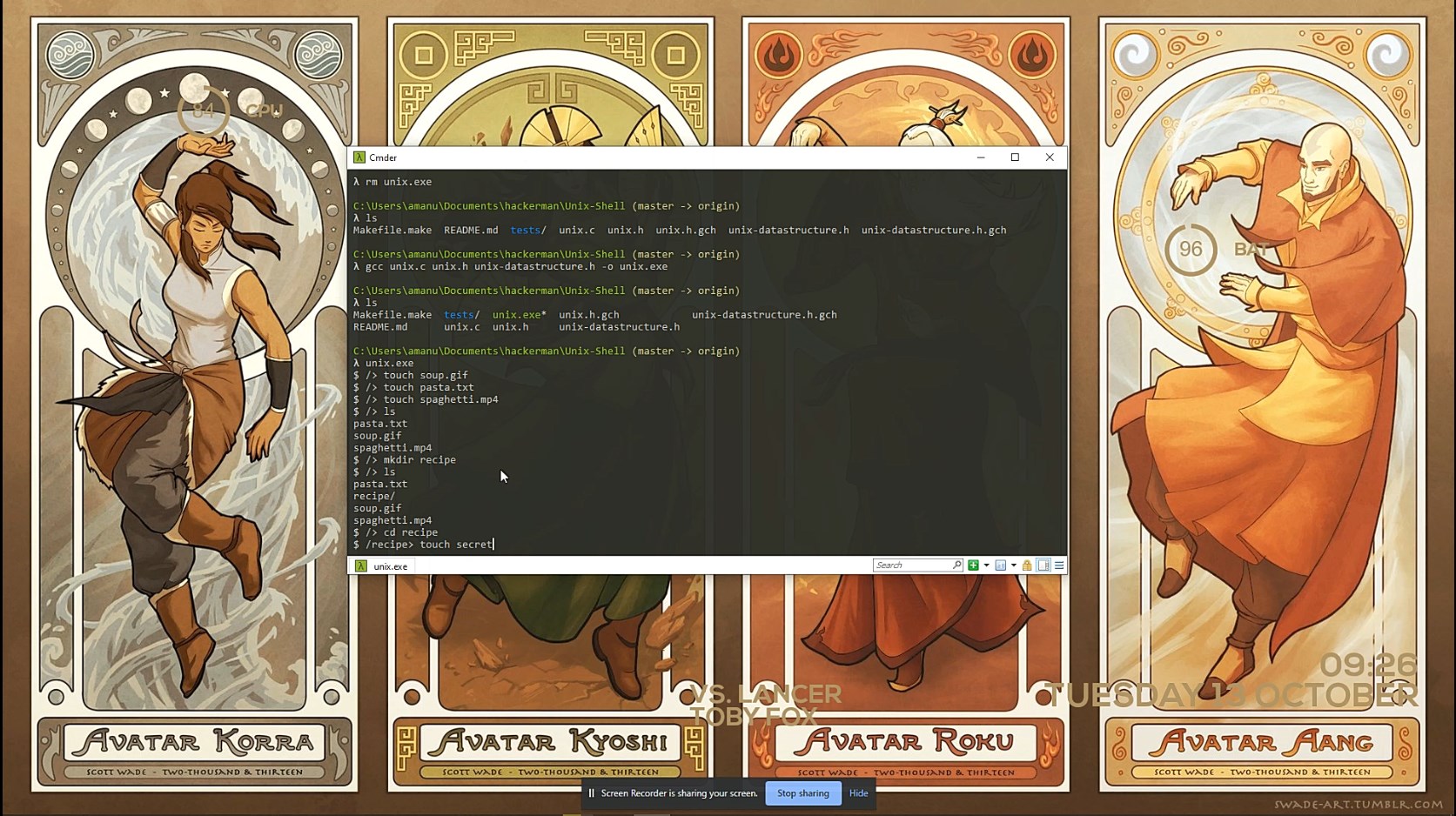
Task: Toggle the alternative mode scroll icon
Action: point(1043,565)
